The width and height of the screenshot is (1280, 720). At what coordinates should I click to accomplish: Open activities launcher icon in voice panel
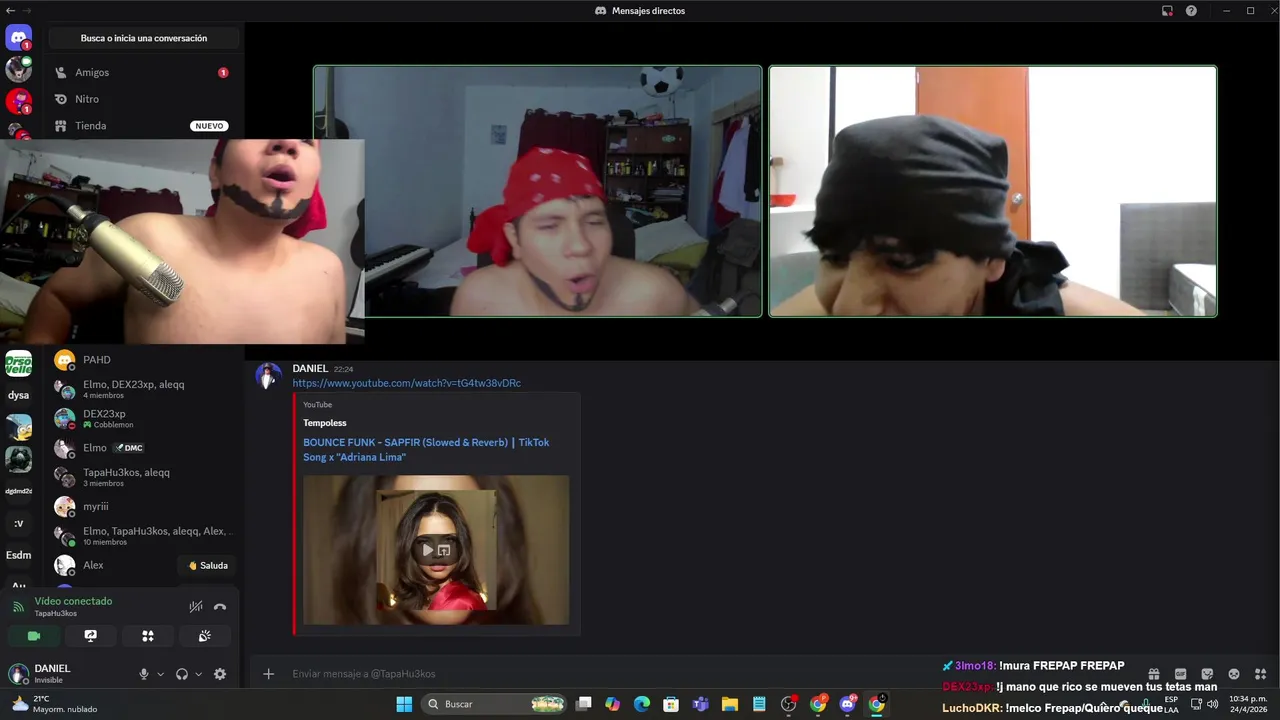click(x=147, y=636)
